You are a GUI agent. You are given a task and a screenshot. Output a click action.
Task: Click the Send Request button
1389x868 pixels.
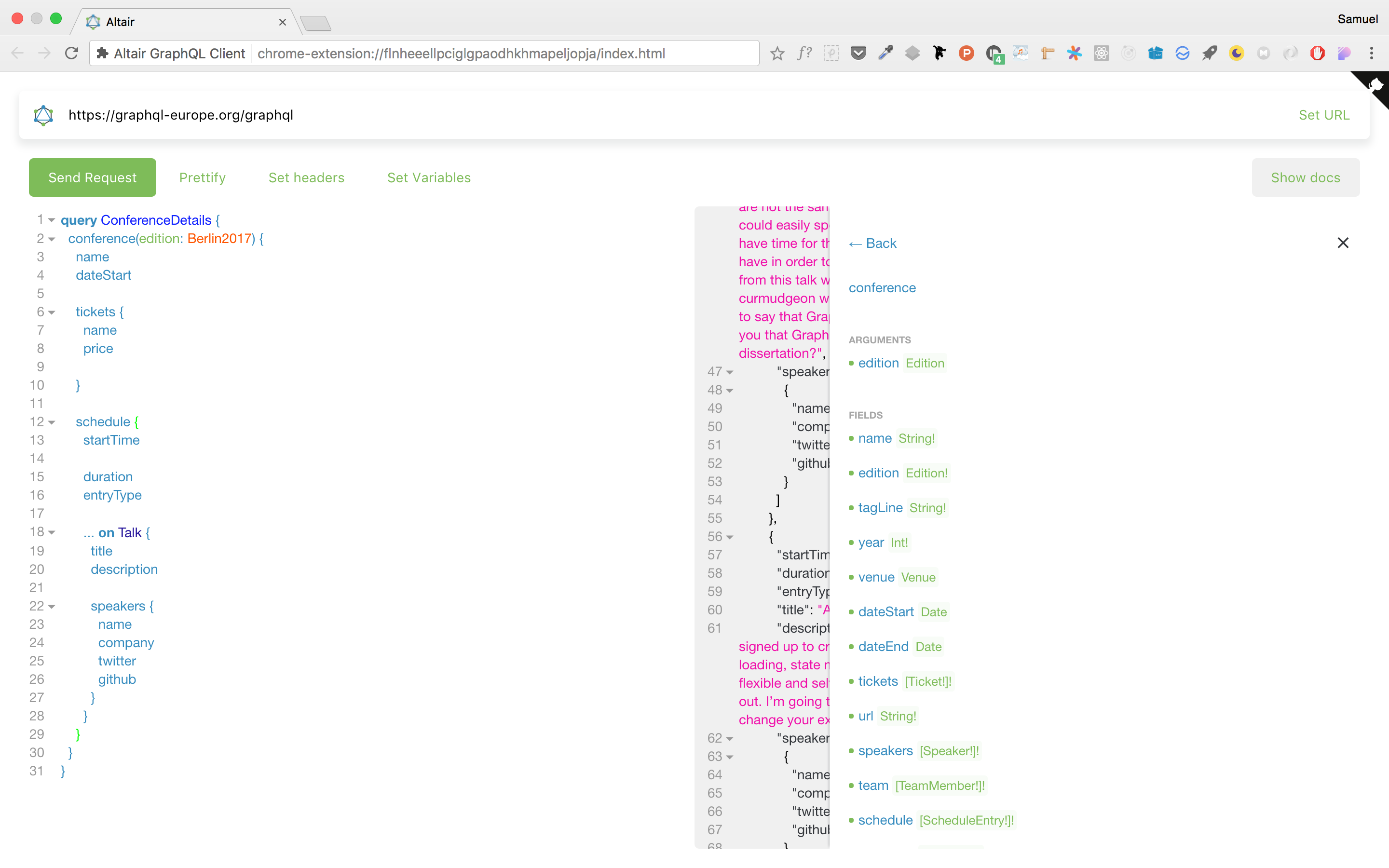(x=92, y=177)
